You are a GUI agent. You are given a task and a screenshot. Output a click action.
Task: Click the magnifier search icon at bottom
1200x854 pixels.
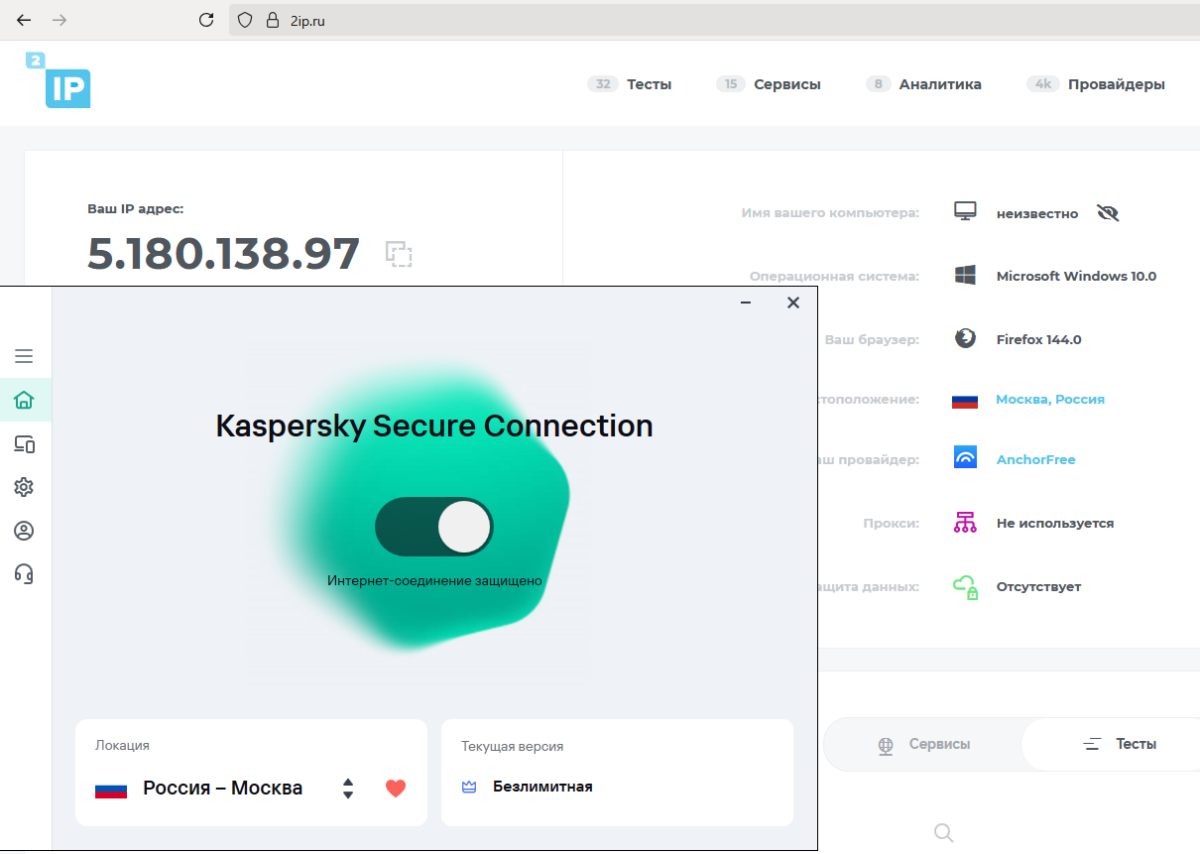tap(943, 832)
